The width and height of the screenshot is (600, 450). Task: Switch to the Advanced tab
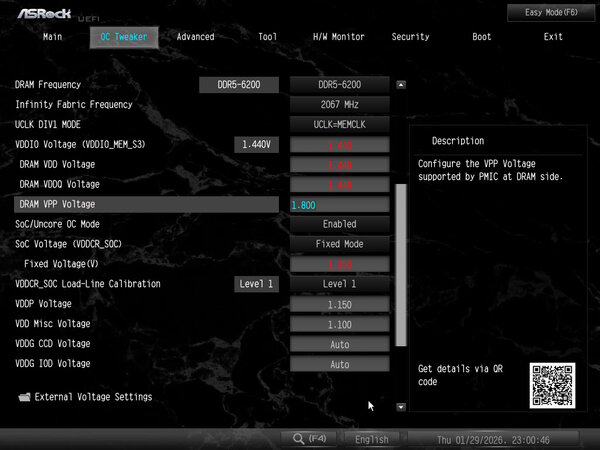click(195, 37)
